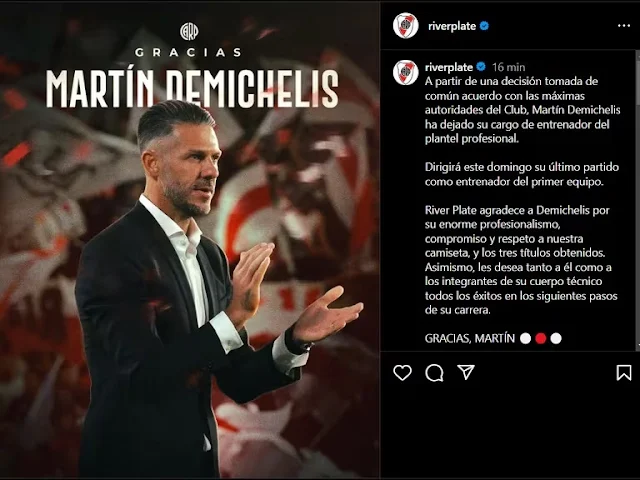Click the Martín Demichelis post image
This screenshot has width=640, height=480.
pyautogui.click(x=190, y=240)
